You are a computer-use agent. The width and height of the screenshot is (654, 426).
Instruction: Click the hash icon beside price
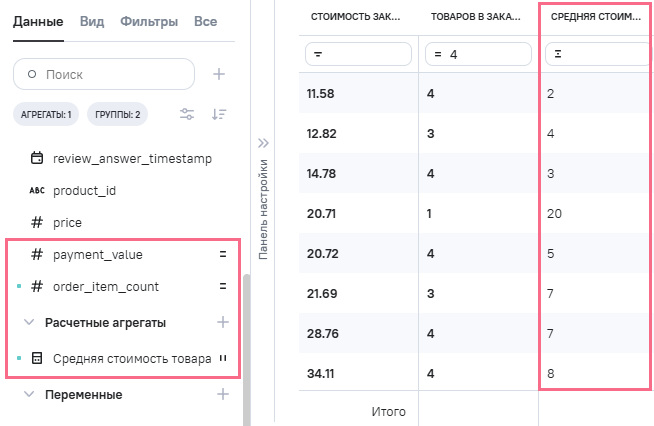pyautogui.click(x=37, y=222)
